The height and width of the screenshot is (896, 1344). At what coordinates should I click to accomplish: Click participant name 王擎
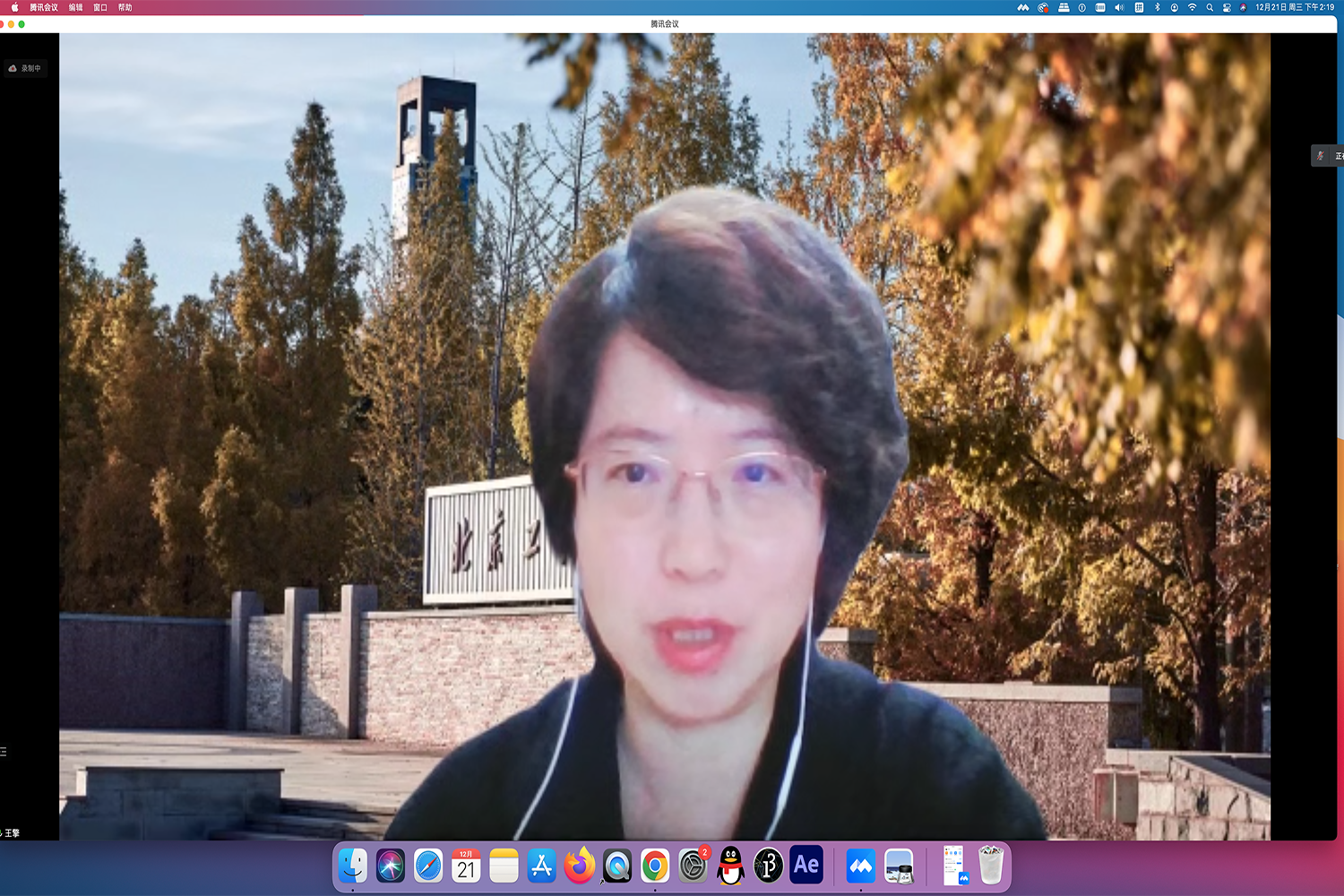click(x=13, y=832)
